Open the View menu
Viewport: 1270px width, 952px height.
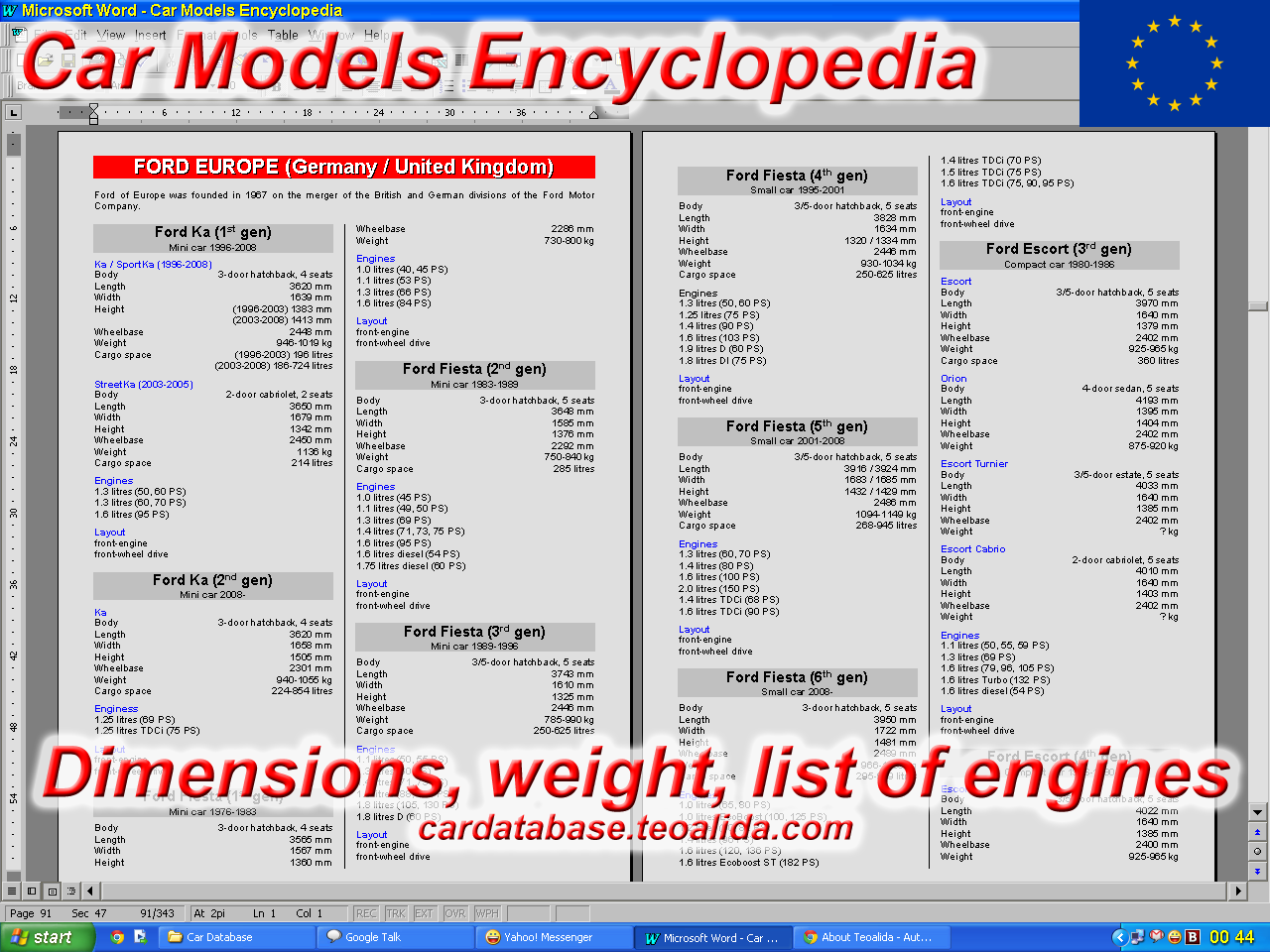pyautogui.click(x=111, y=35)
